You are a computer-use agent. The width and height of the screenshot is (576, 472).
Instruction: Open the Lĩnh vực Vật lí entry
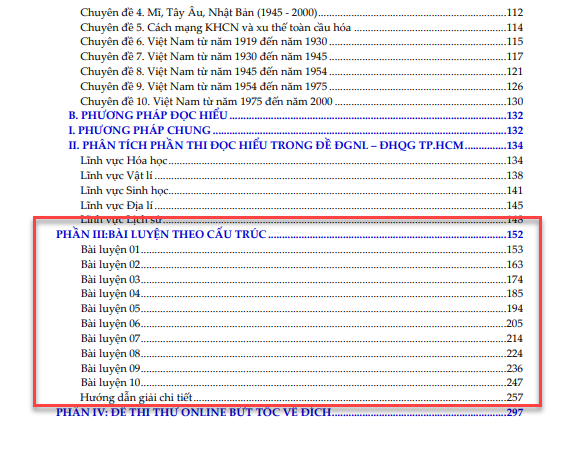tap(302, 176)
